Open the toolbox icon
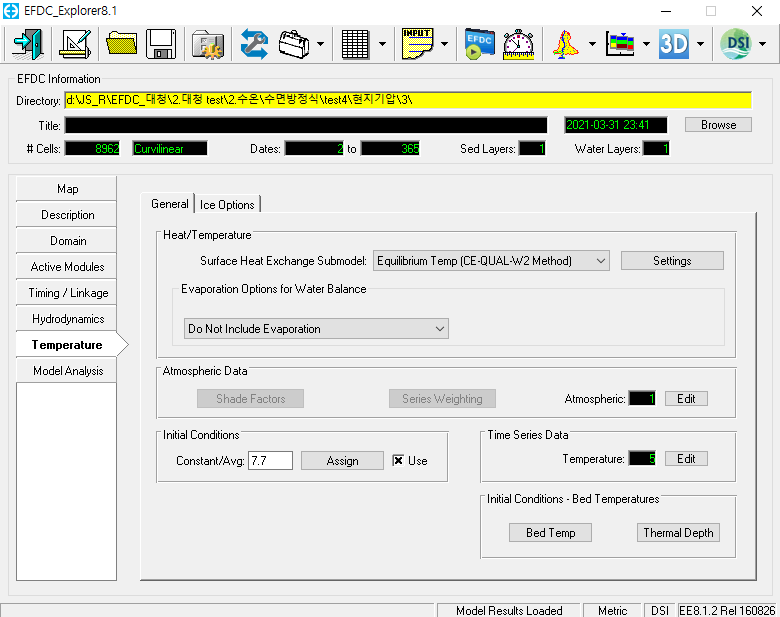This screenshot has height=617, width=780. pyautogui.click(x=294, y=44)
